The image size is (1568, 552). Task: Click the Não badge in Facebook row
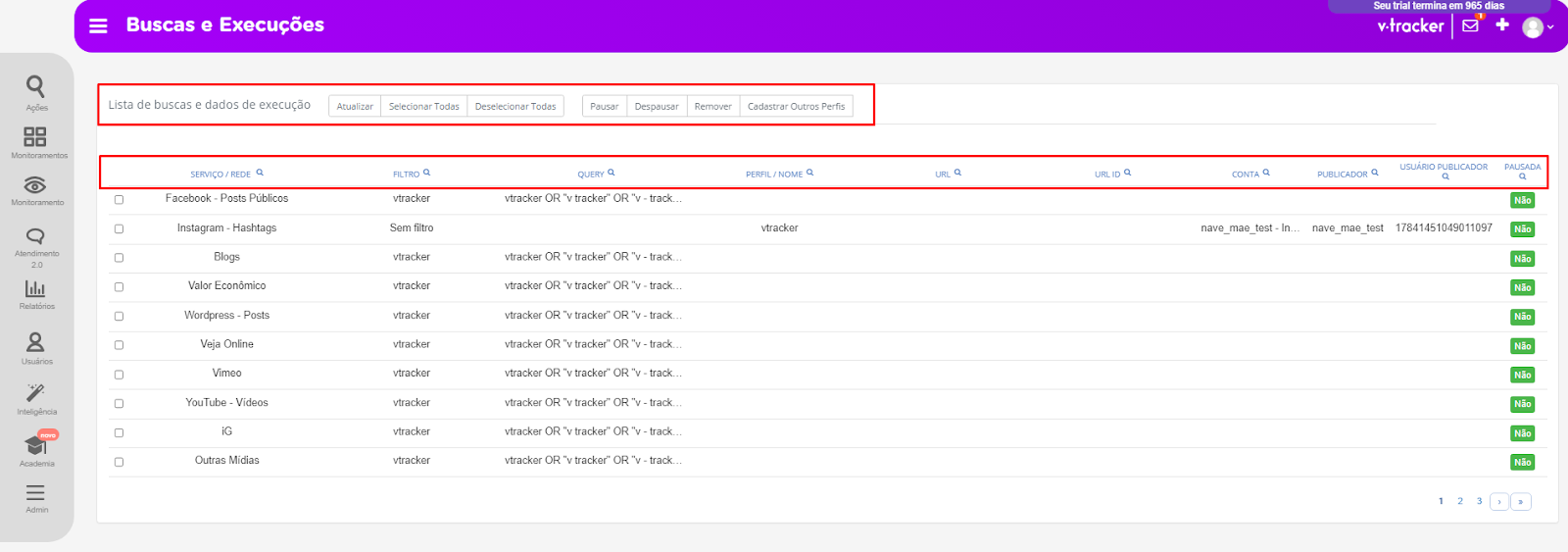pyautogui.click(x=1522, y=200)
